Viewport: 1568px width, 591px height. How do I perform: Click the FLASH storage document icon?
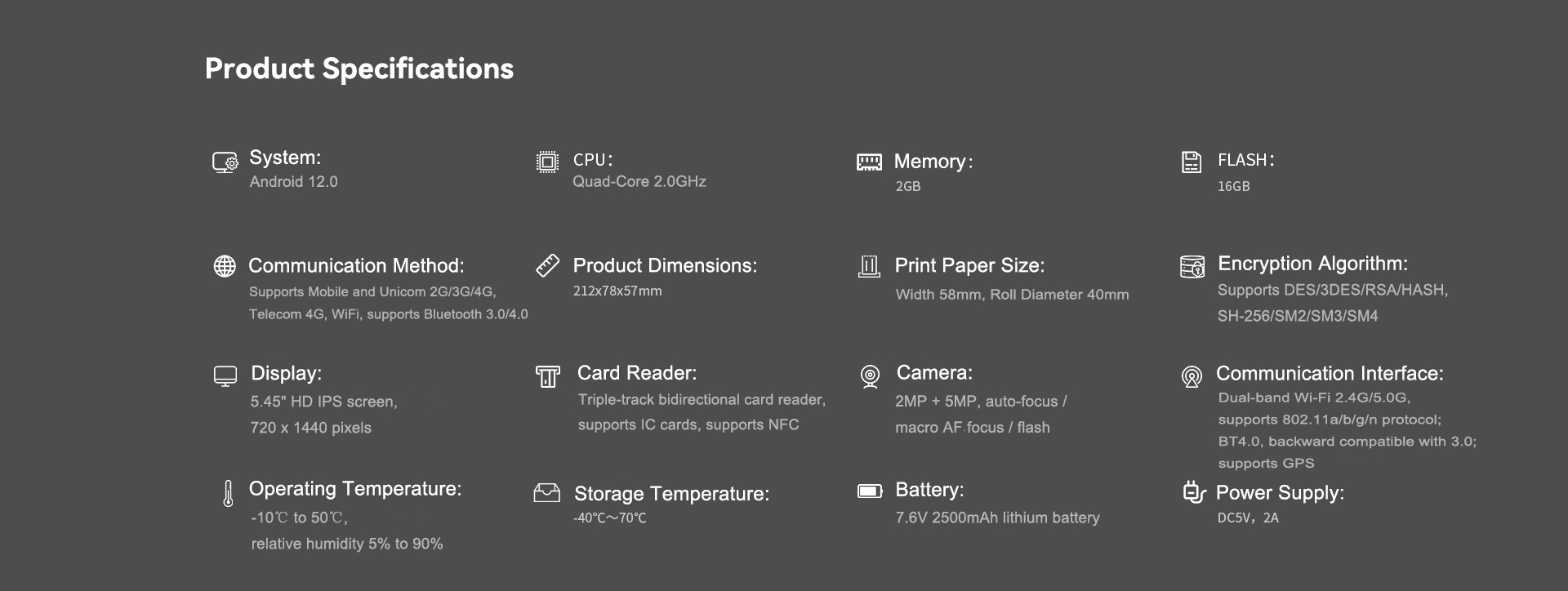click(x=1192, y=162)
